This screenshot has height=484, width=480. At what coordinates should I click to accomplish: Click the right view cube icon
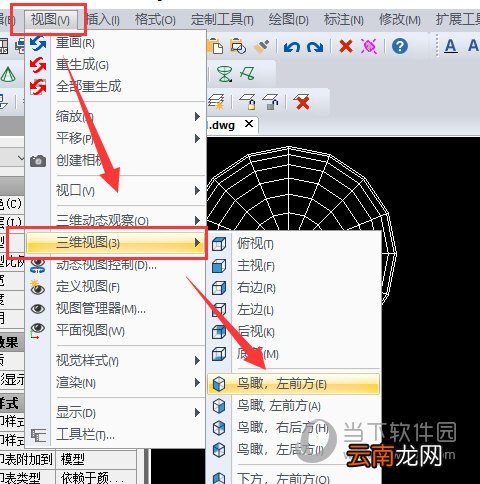point(219,288)
